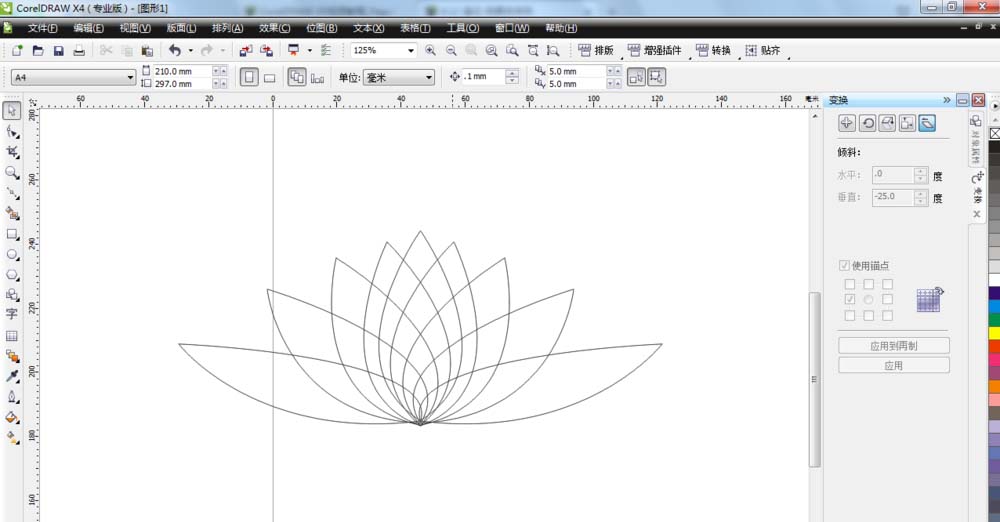Create a new document with the New icon
The image size is (1000, 522).
[x=17, y=50]
